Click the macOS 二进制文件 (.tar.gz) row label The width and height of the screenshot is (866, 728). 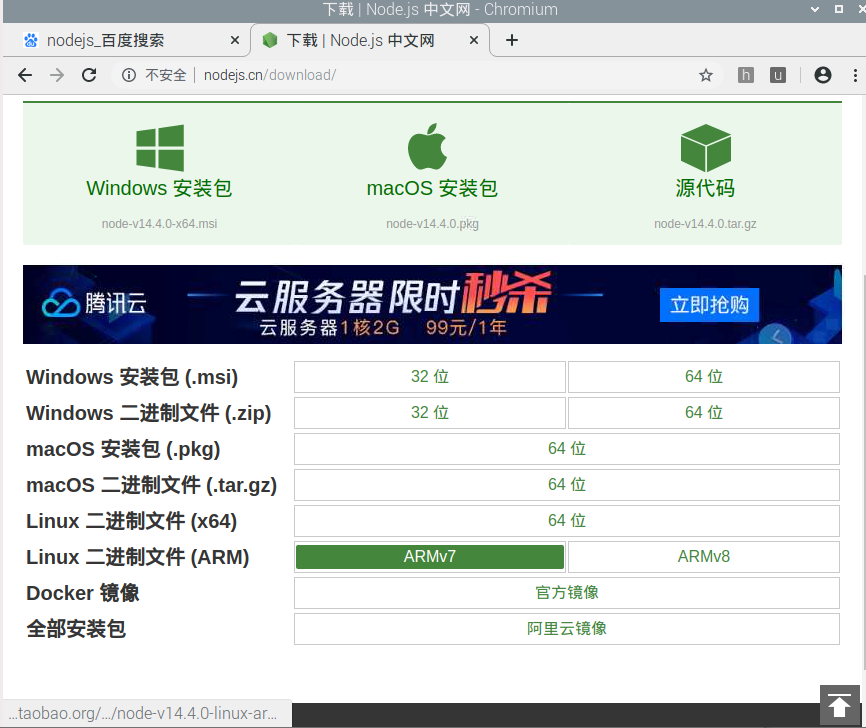[151, 484]
